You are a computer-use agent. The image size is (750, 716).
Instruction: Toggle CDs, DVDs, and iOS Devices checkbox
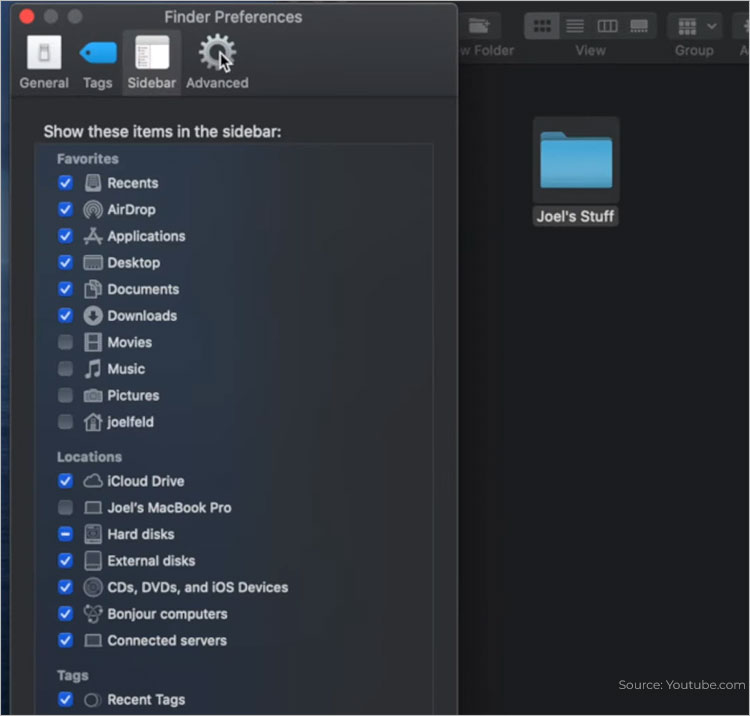click(66, 587)
